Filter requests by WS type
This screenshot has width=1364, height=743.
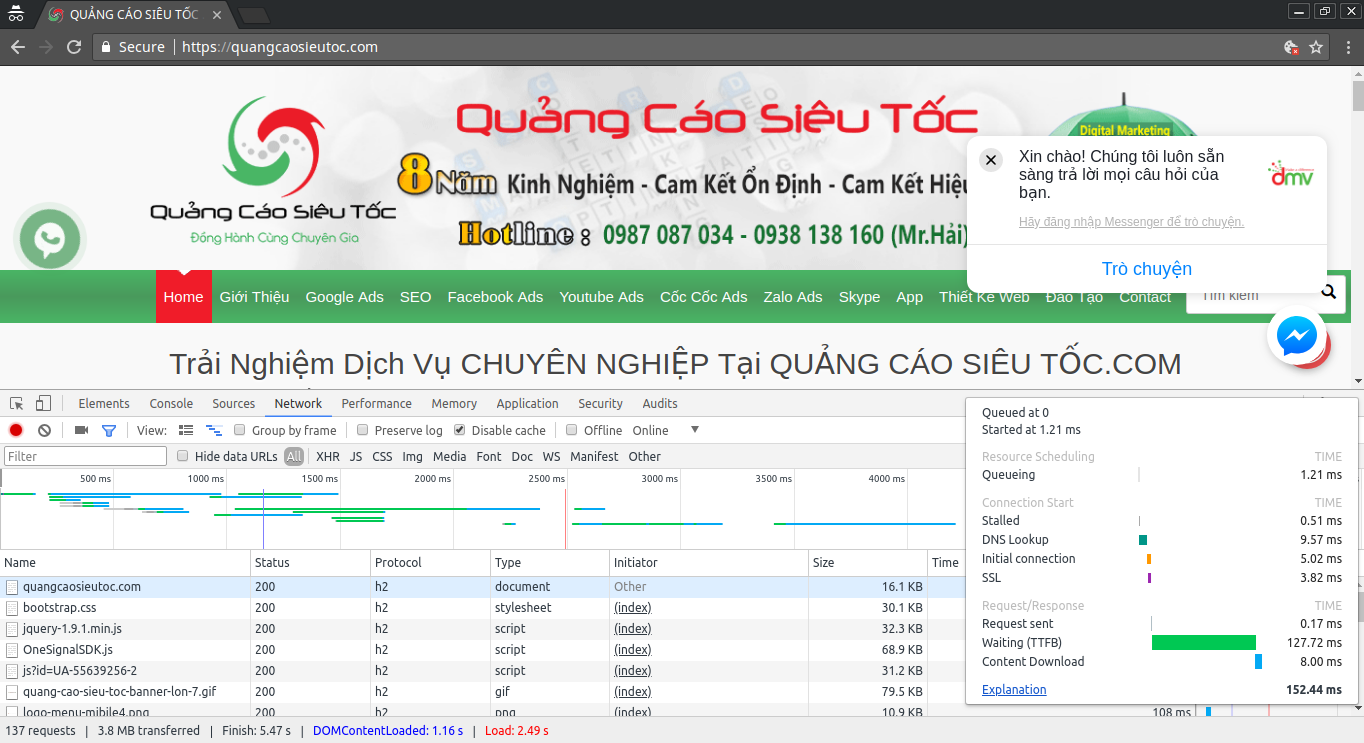[552, 456]
